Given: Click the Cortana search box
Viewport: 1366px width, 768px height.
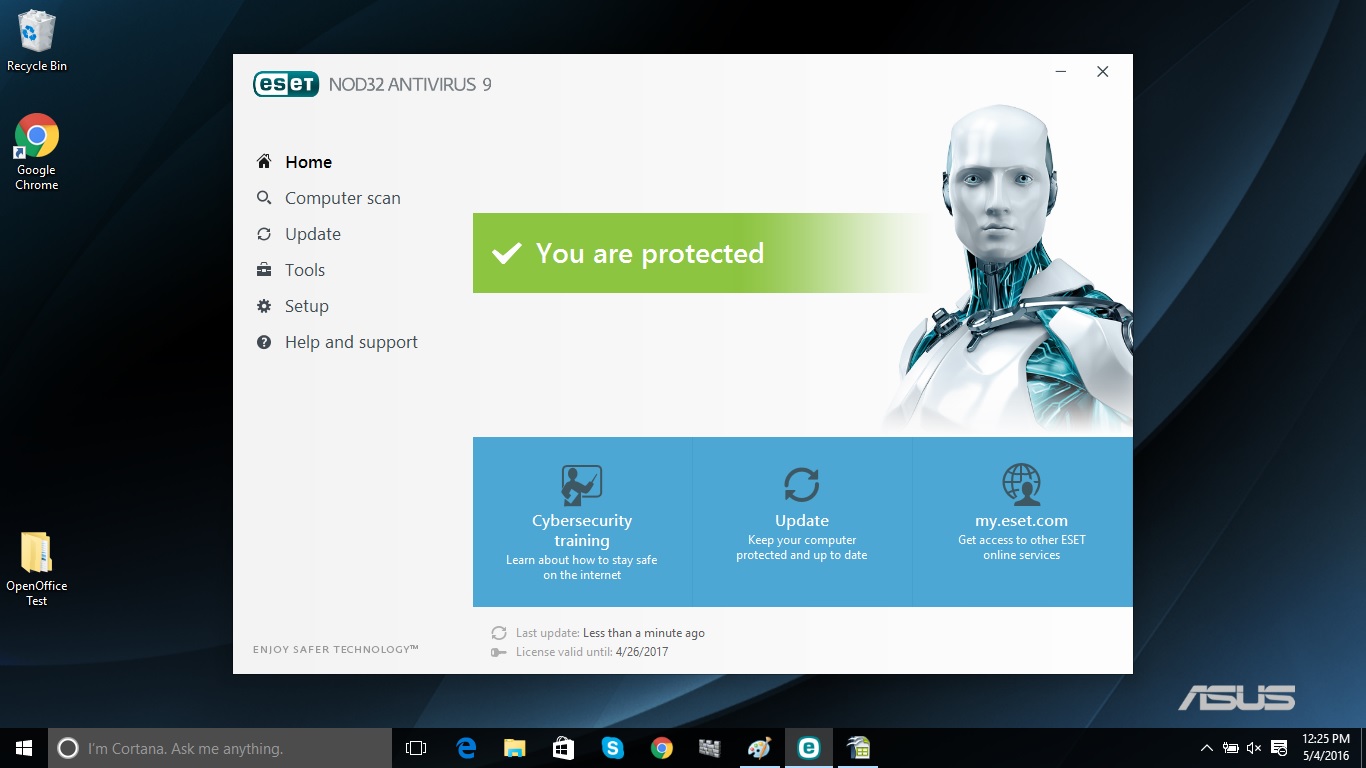Looking at the screenshot, I should click(x=220, y=748).
